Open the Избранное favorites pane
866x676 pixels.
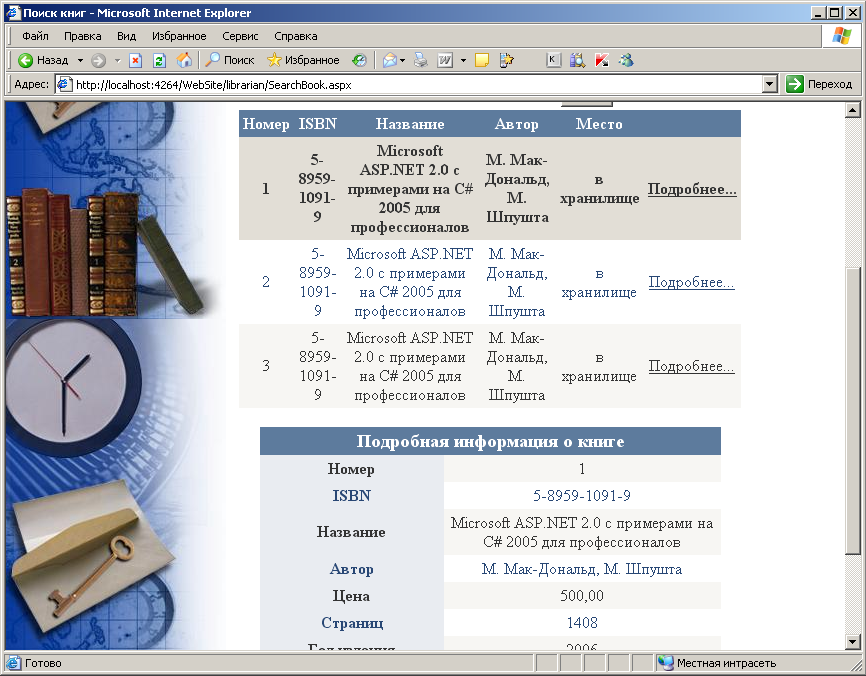click(x=303, y=60)
